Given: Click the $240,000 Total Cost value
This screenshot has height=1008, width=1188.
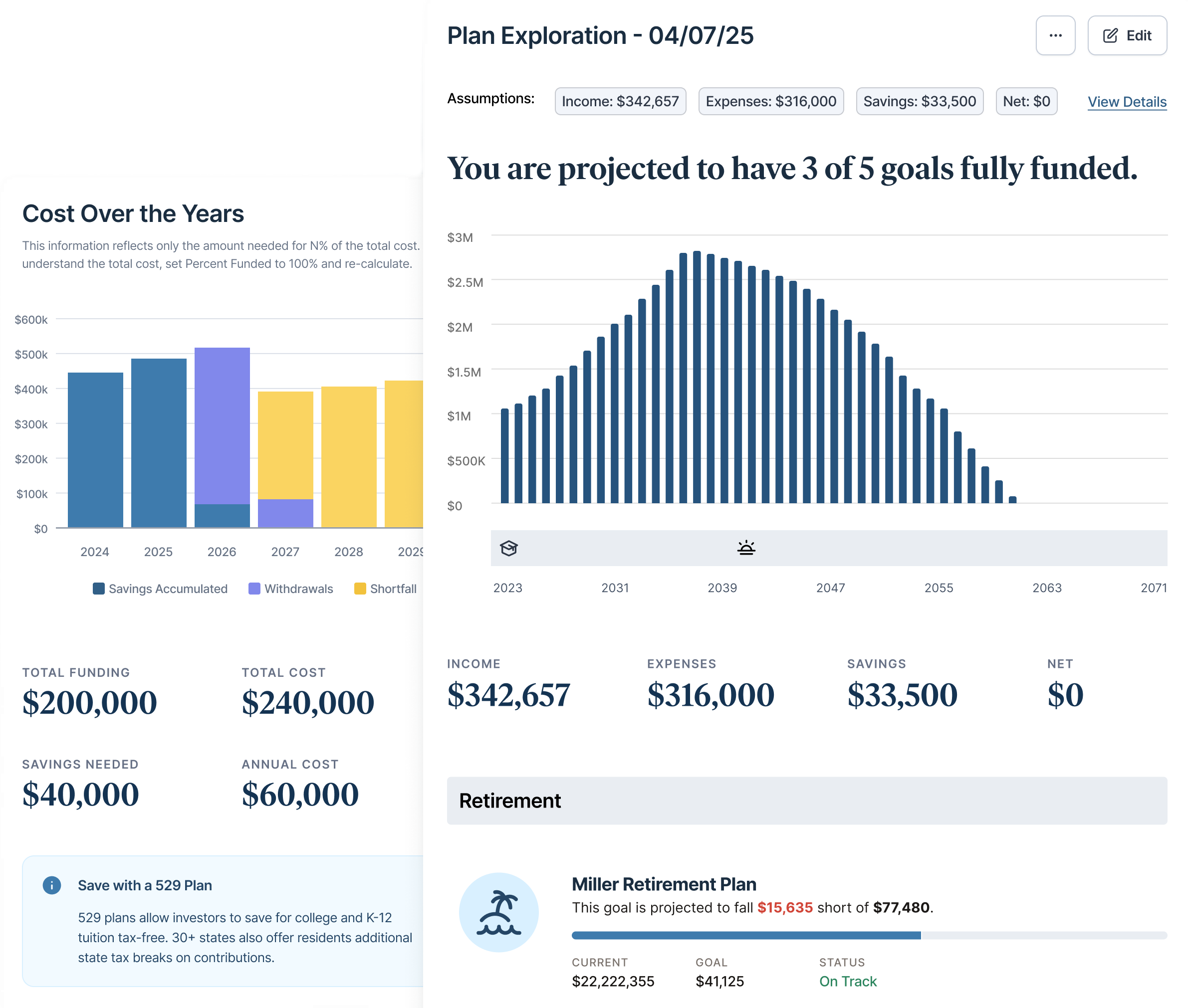Looking at the screenshot, I should tap(307, 703).
